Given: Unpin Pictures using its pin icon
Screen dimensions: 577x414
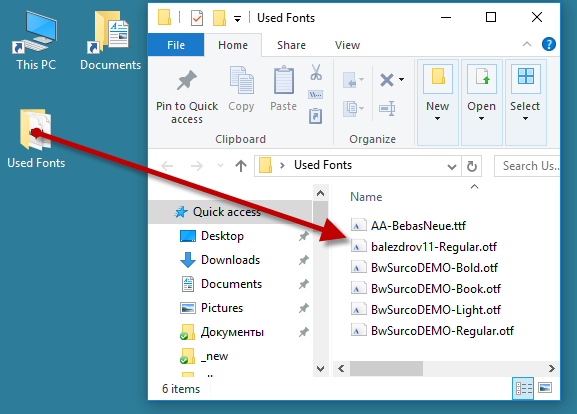Looking at the screenshot, I should (304, 308).
